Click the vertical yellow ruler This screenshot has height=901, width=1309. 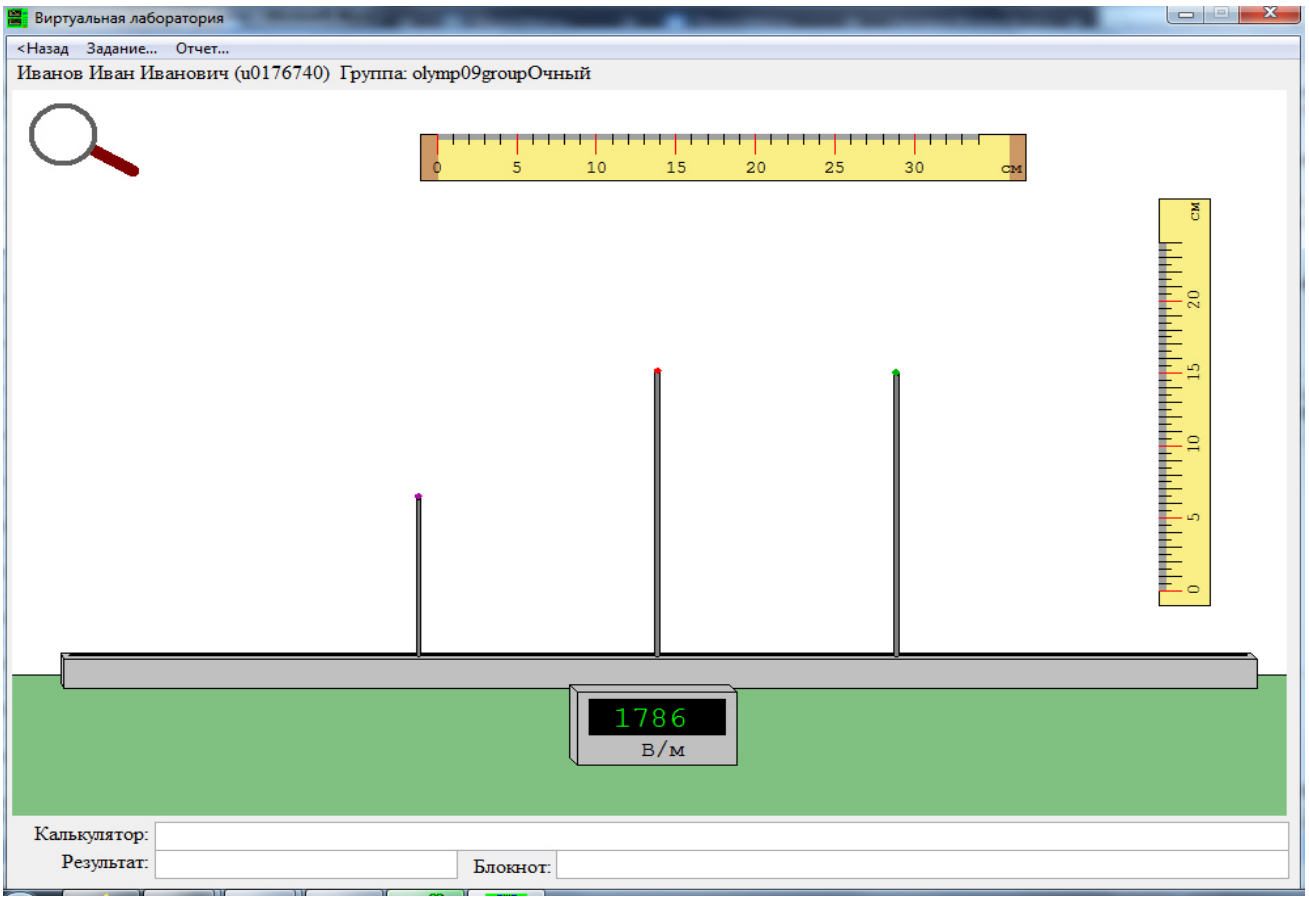tap(1185, 402)
